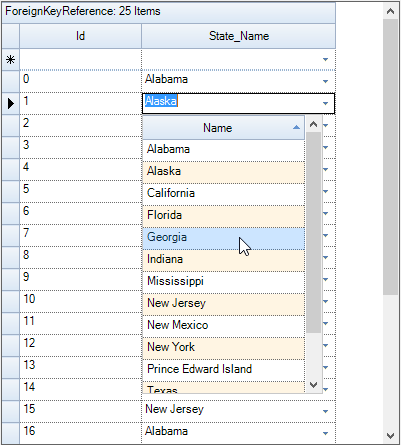Sort by the Name column header

coord(223,128)
